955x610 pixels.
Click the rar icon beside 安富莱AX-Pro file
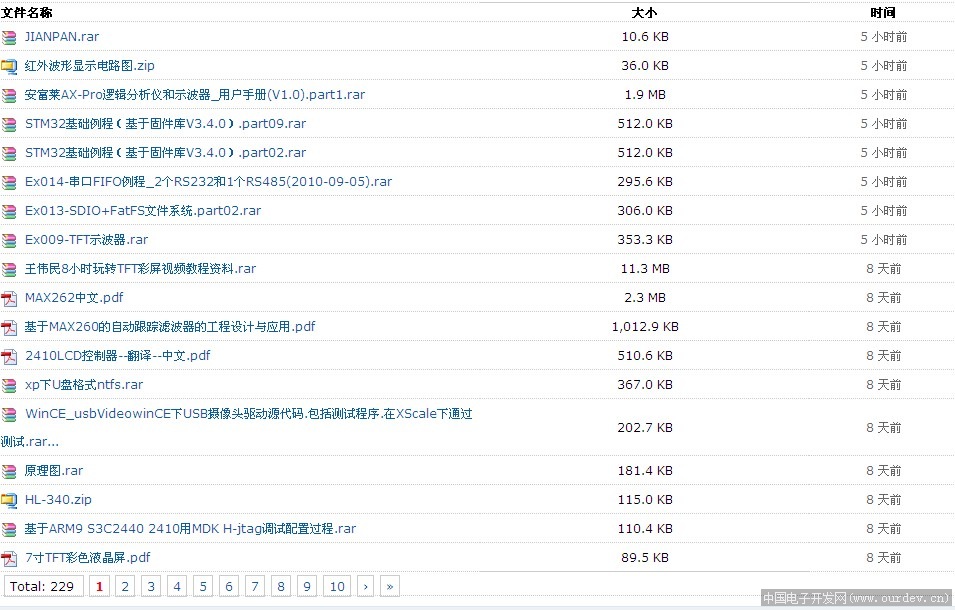coord(9,96)
